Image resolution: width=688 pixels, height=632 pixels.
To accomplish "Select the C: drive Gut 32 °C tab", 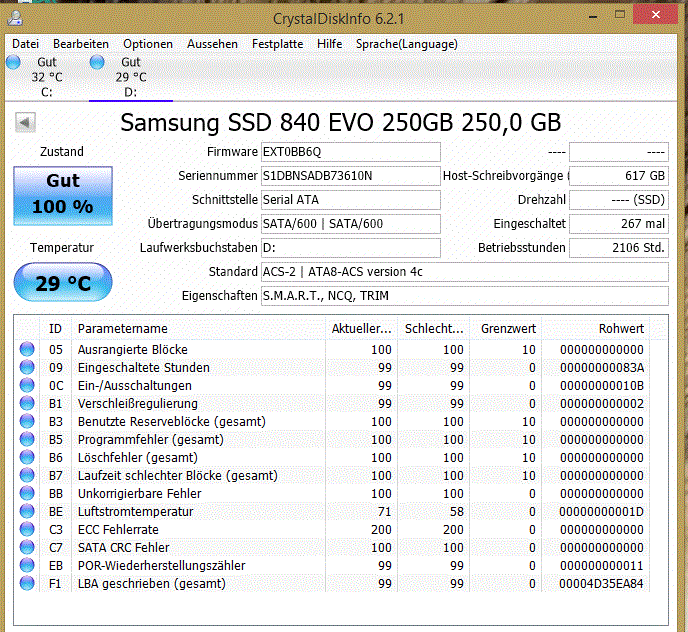I will (47, 77).
